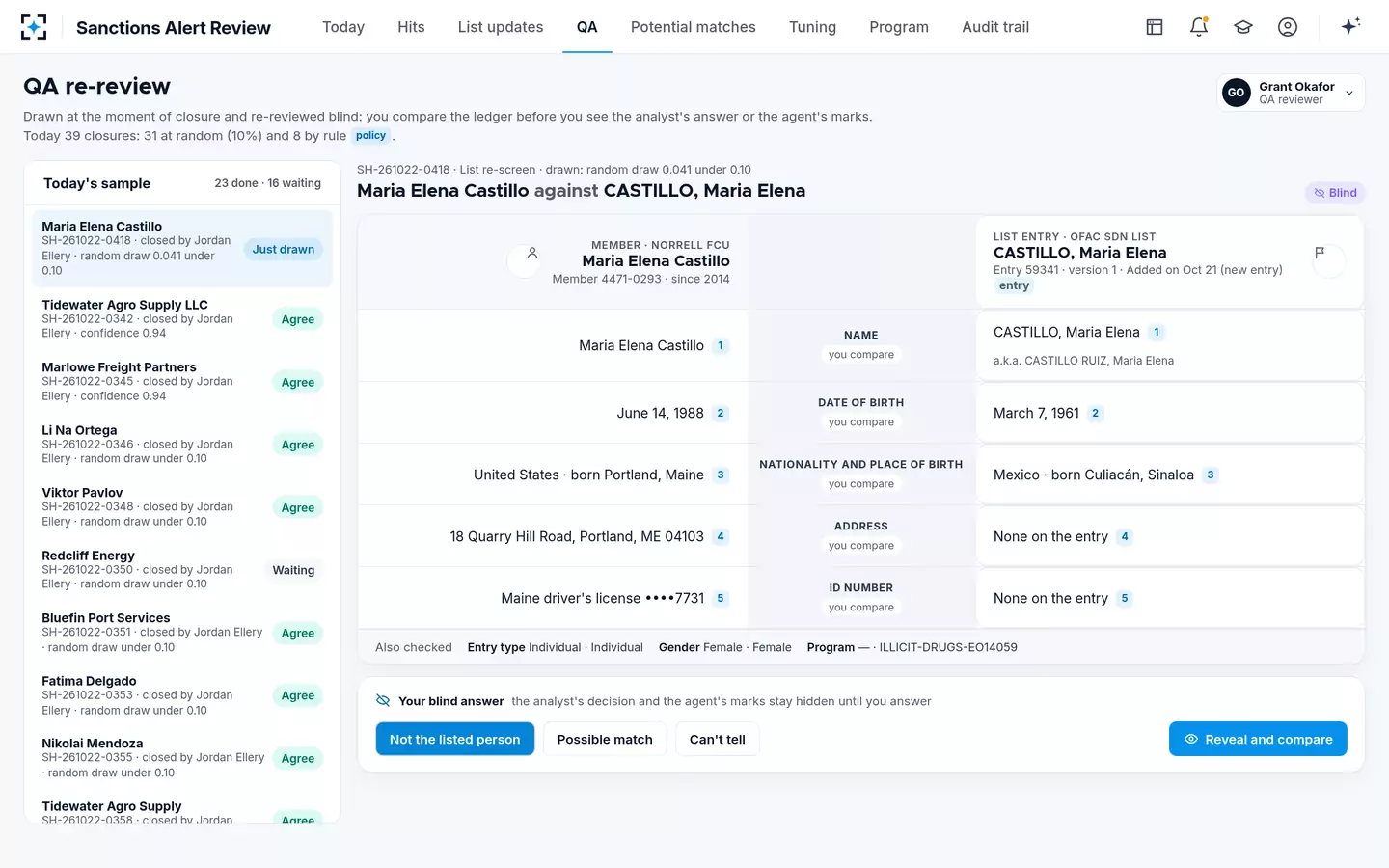Click the member person avatar icon

tap(524, 260)
